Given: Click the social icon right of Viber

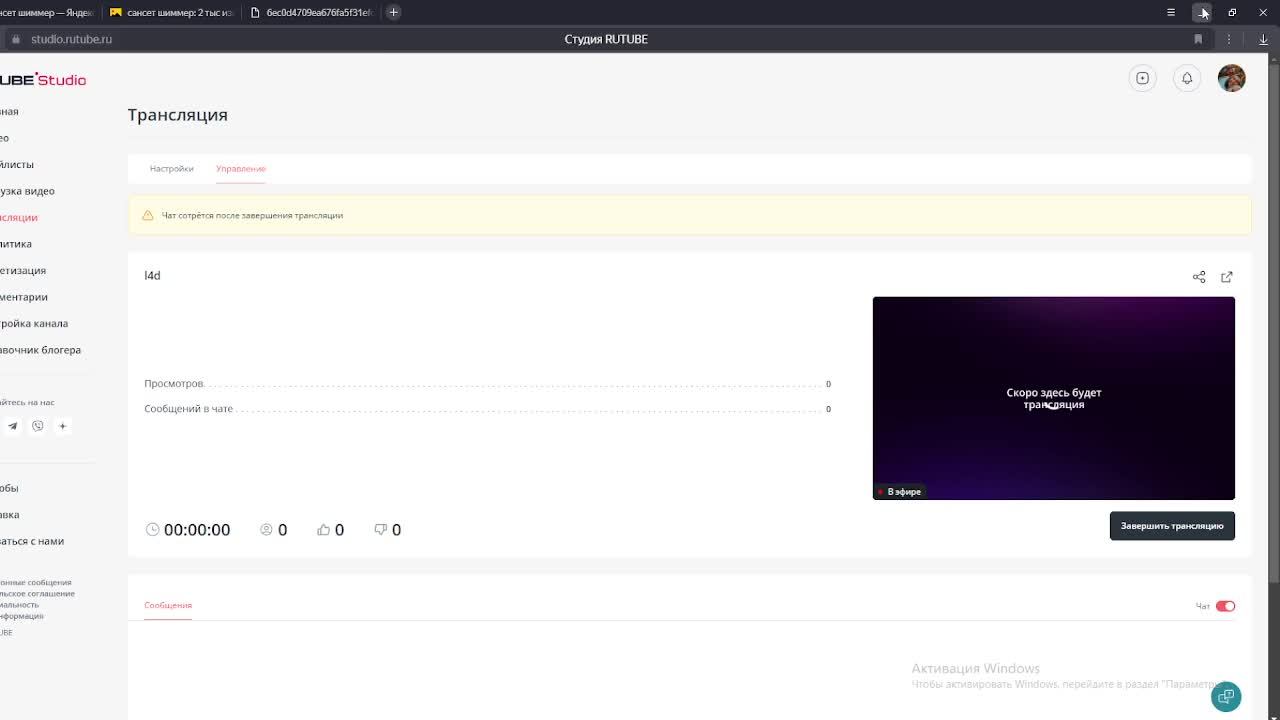Looking at the screenshot, I should pyautogui.click(x=62, y=426).
